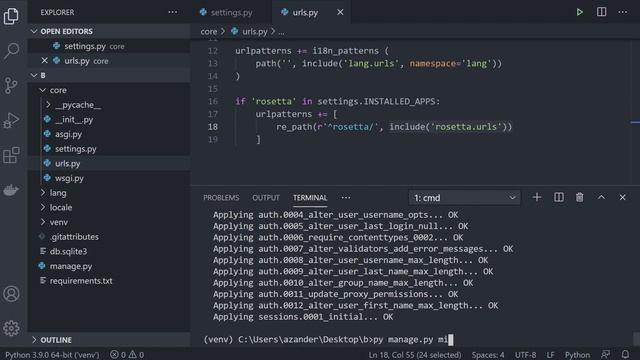Screen dimensions: 640x360
Task: Select Python 3.9.0 interpreter in status bar
Action: click(52, 355)
